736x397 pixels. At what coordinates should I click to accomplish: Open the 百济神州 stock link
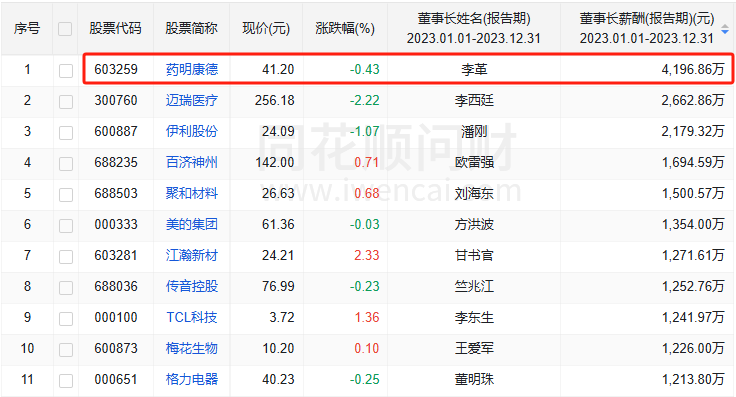coord(192,162)
